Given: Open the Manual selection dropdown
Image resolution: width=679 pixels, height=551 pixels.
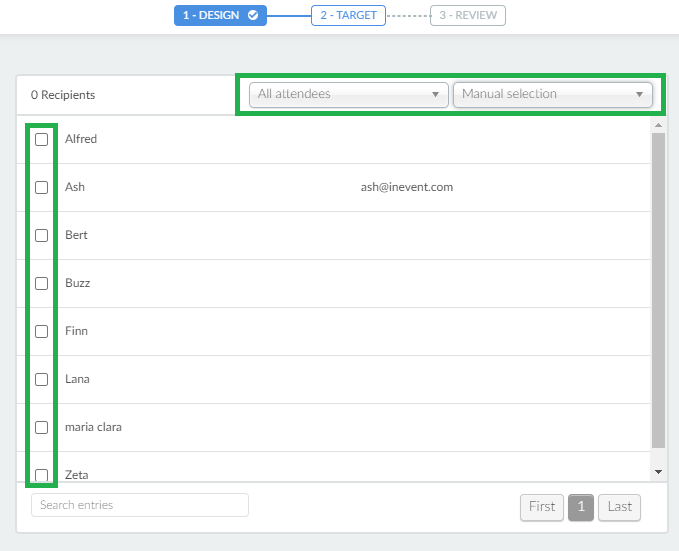Looking at the screenshot, I should (553, 94).
